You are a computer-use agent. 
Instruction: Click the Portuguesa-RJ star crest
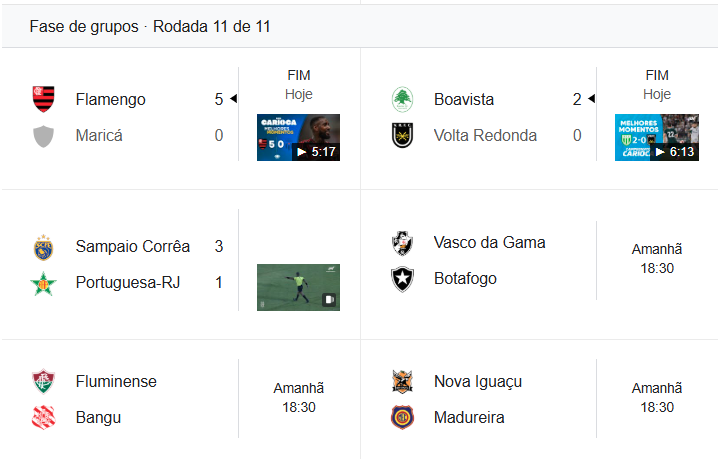click(x=43, y=283)
